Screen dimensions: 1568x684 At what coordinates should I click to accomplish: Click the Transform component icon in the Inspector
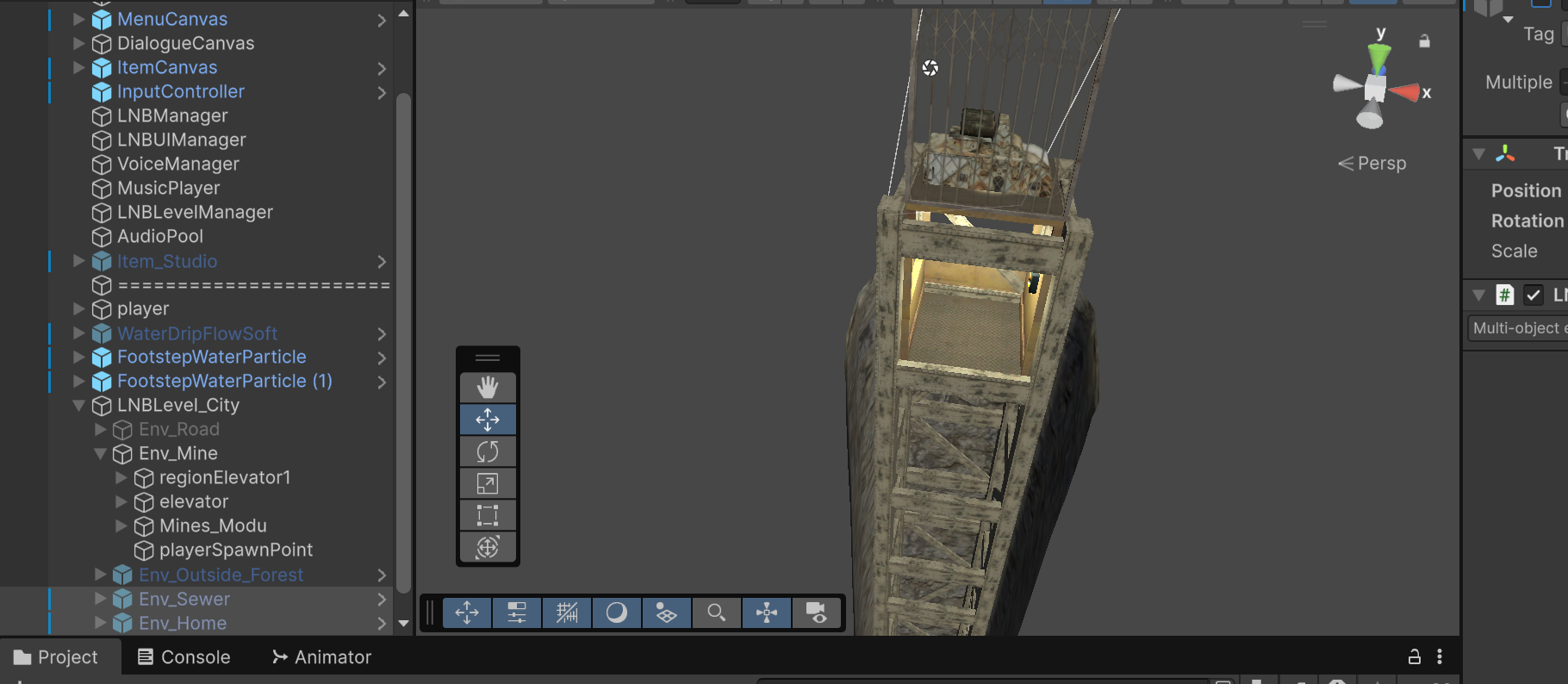[x=1505, y=154]
